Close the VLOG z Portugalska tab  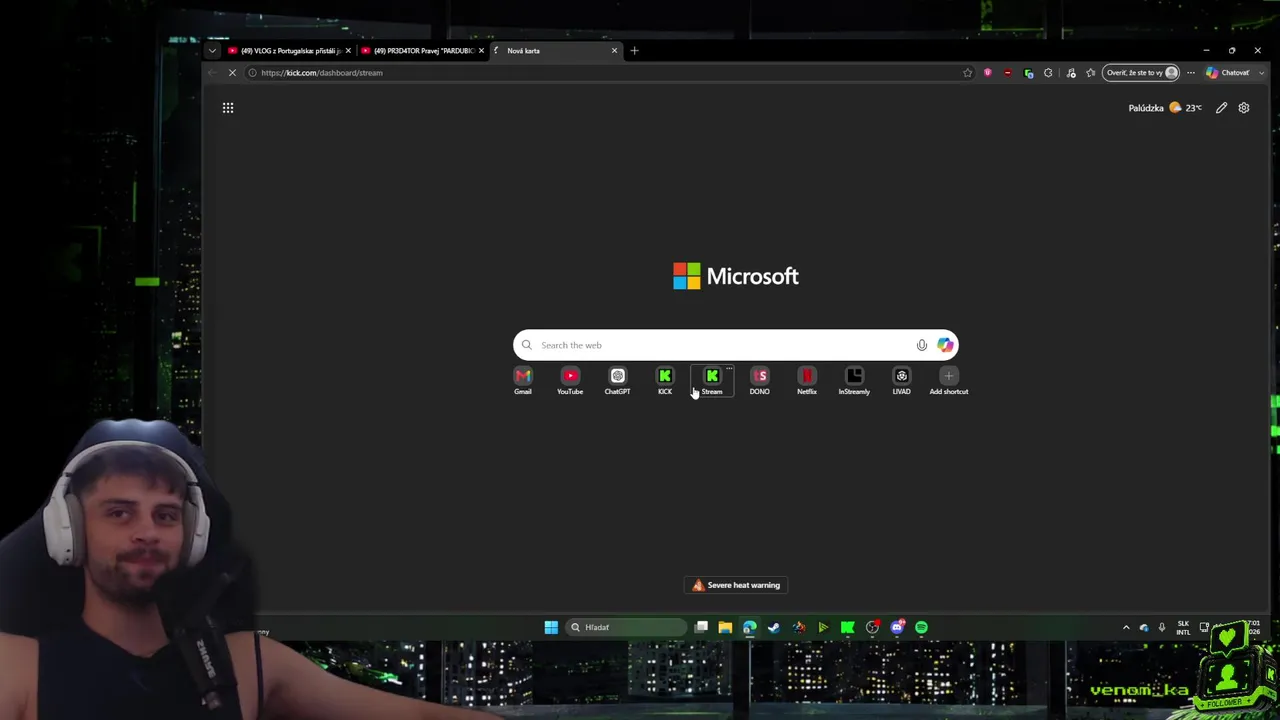coord(348,51)
